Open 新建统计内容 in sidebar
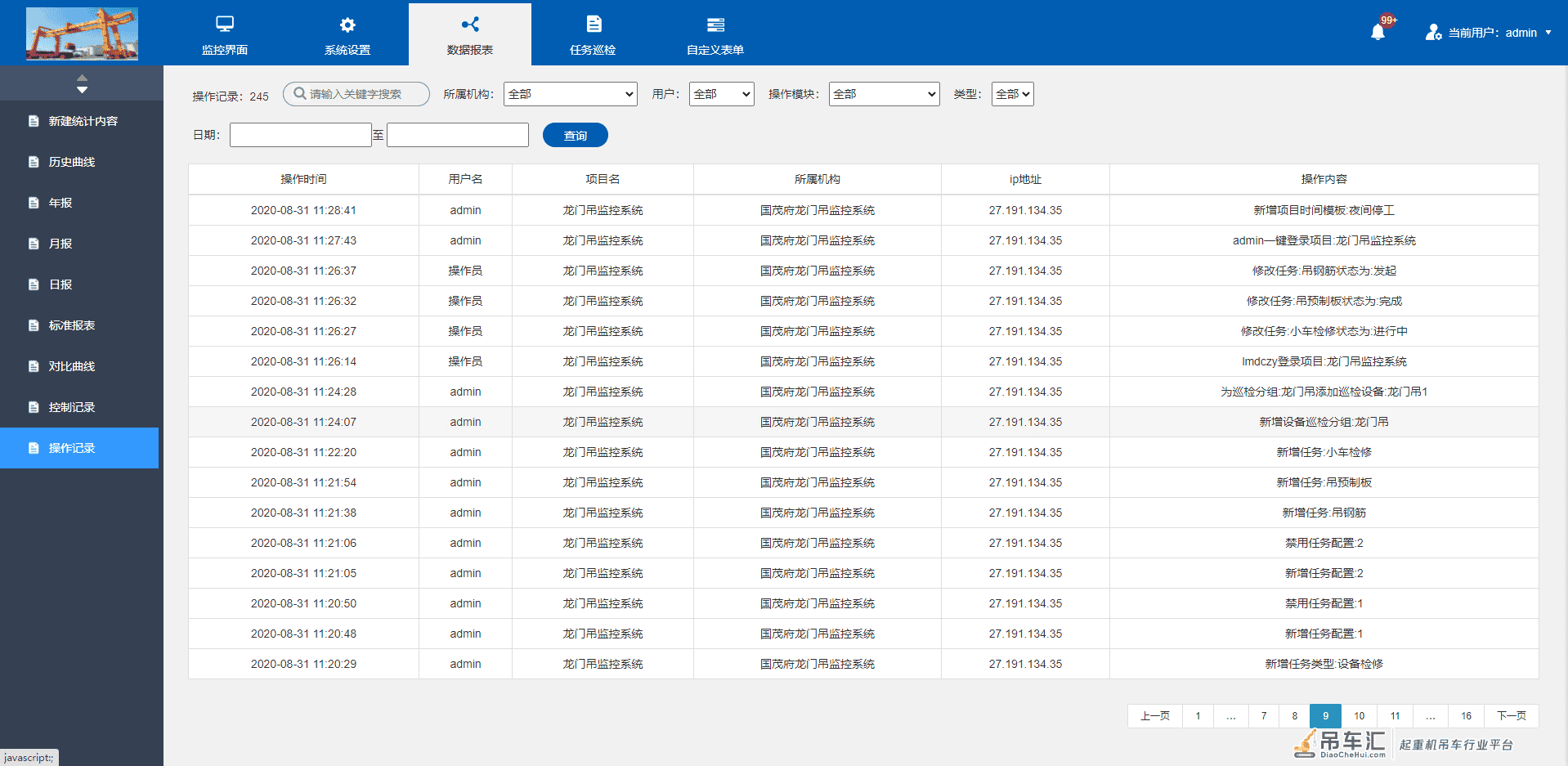1568x766 pixels. [79, 121]
